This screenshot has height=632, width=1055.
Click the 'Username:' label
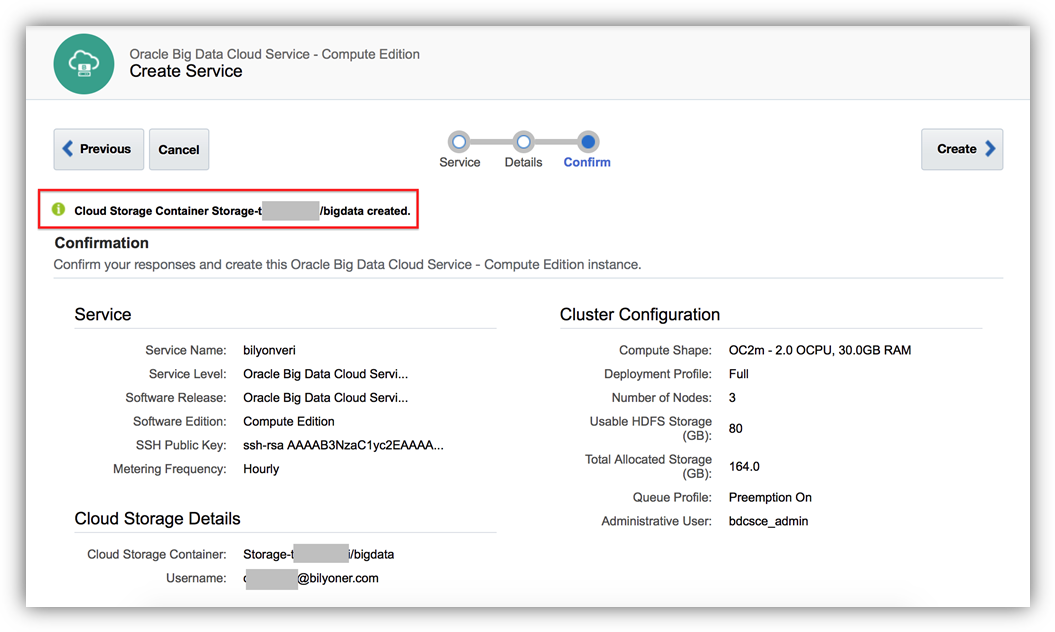(196, 578)
